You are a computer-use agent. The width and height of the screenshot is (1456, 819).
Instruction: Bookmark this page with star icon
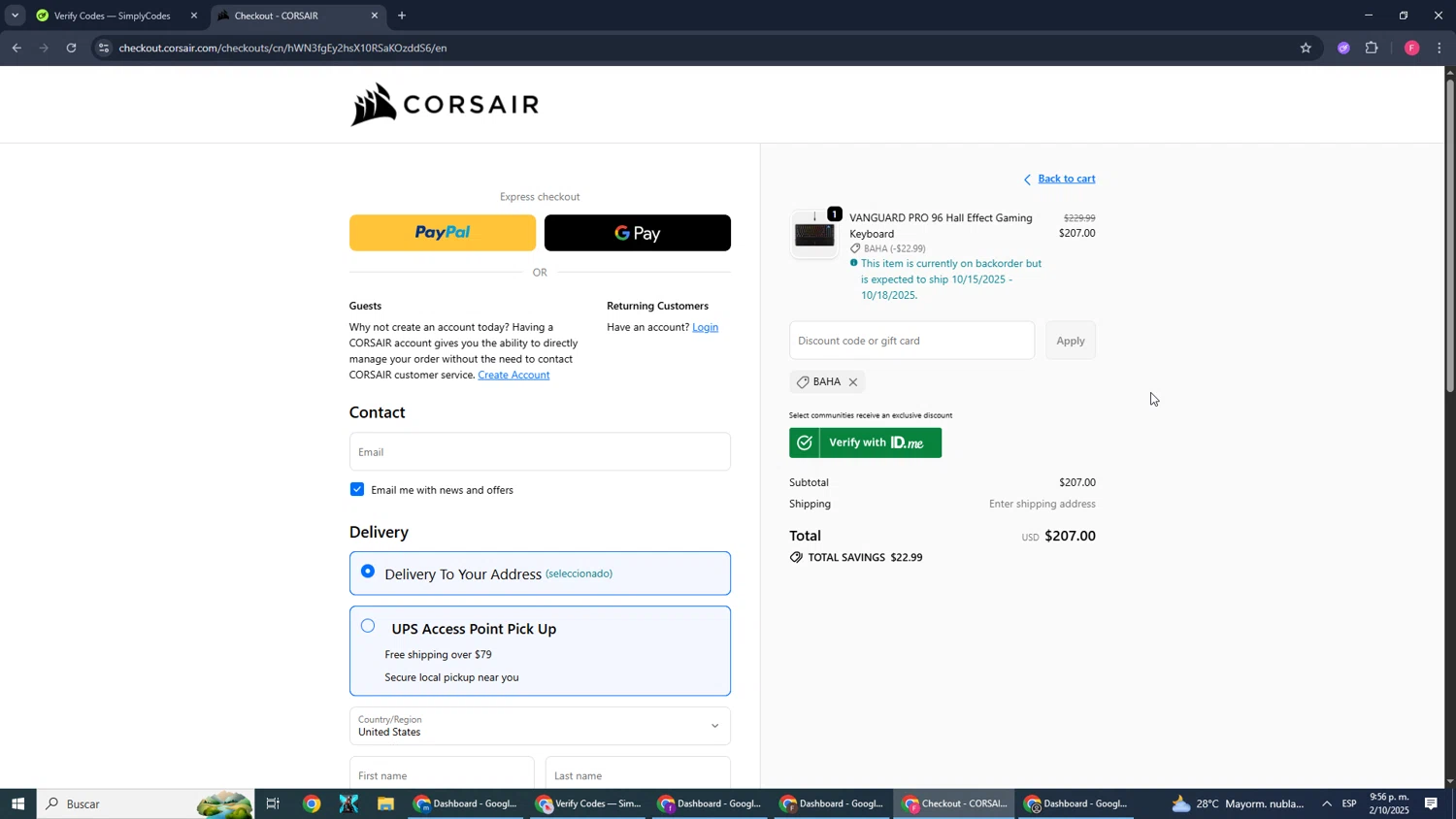pyautogui.click(x=1306, y=48)
